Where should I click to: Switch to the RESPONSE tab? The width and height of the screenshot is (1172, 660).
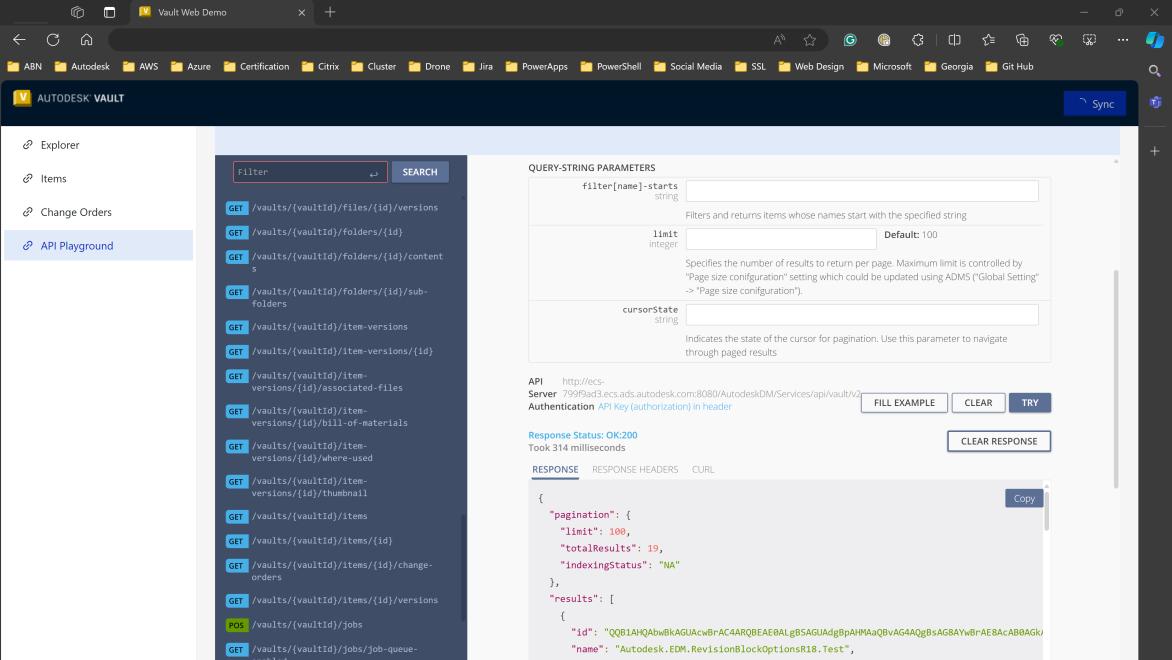[x=555, y=469]
